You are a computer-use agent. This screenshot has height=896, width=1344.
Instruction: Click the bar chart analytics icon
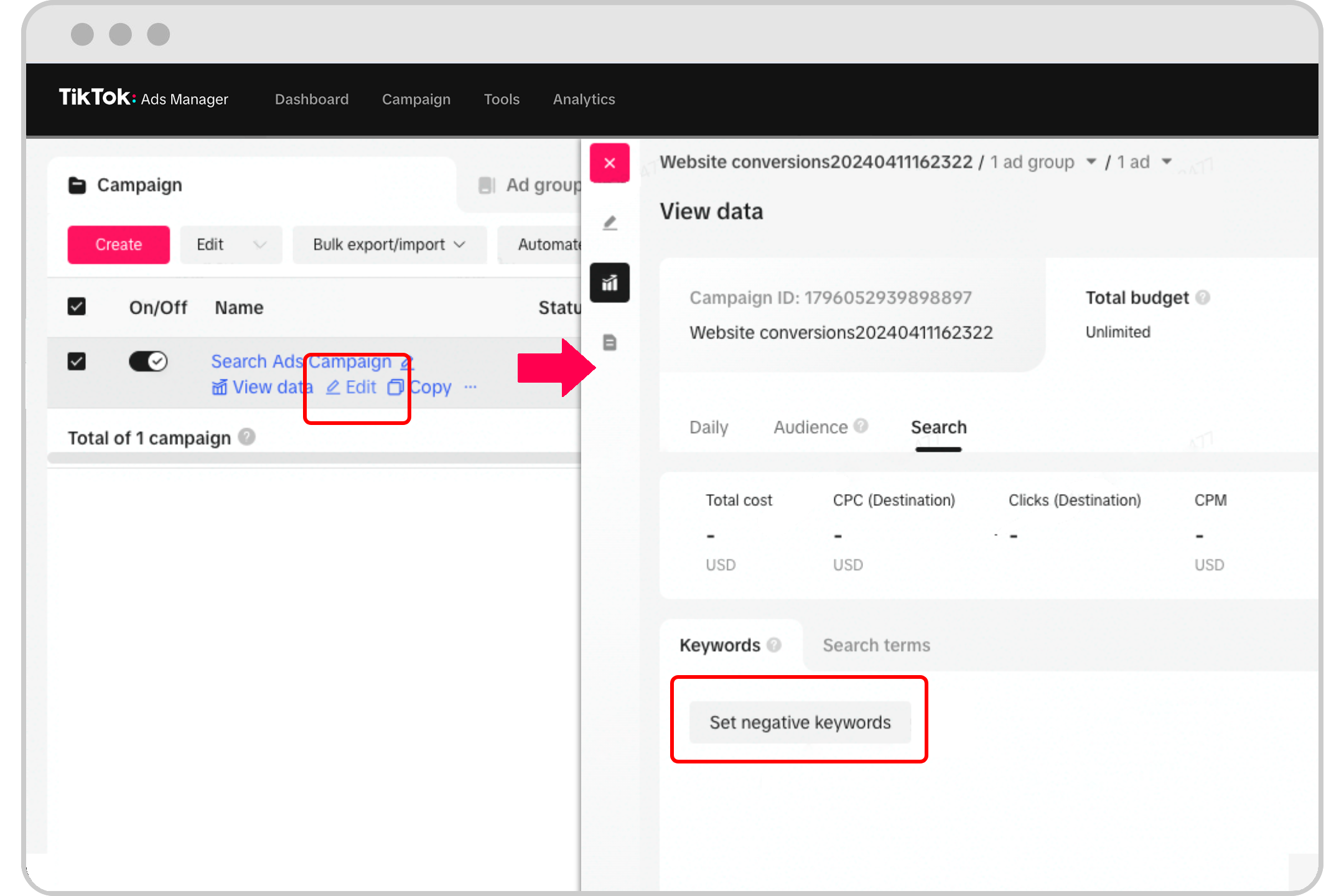click(611, 281)
